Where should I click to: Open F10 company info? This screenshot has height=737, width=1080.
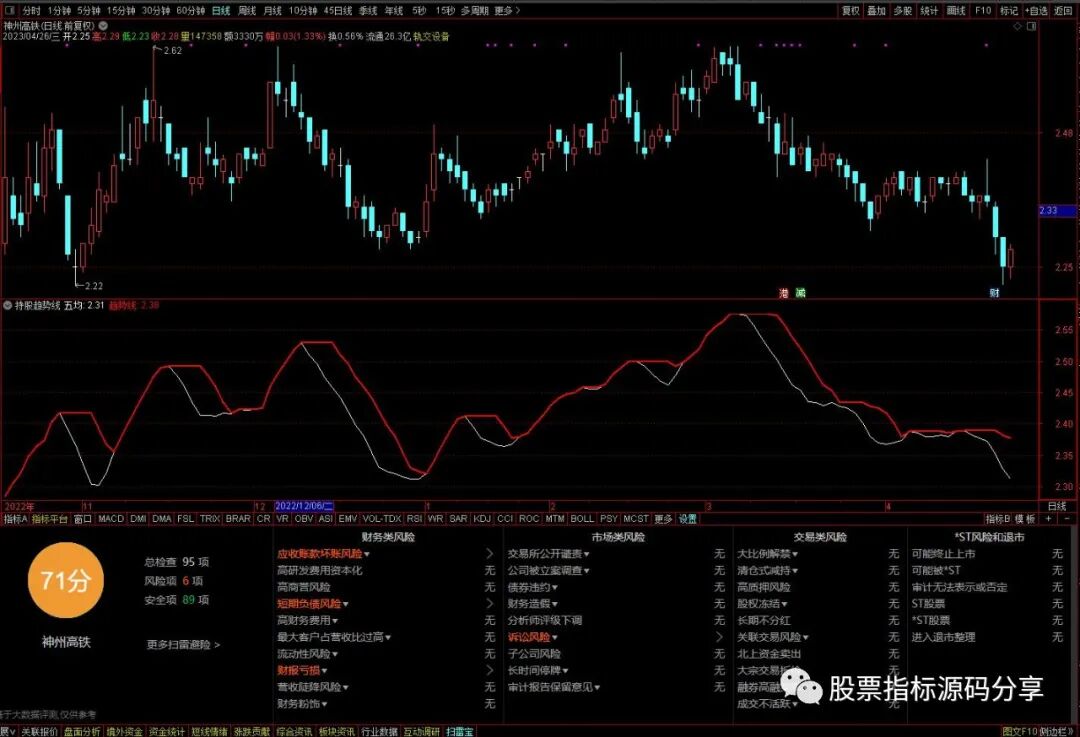[983, 10]
